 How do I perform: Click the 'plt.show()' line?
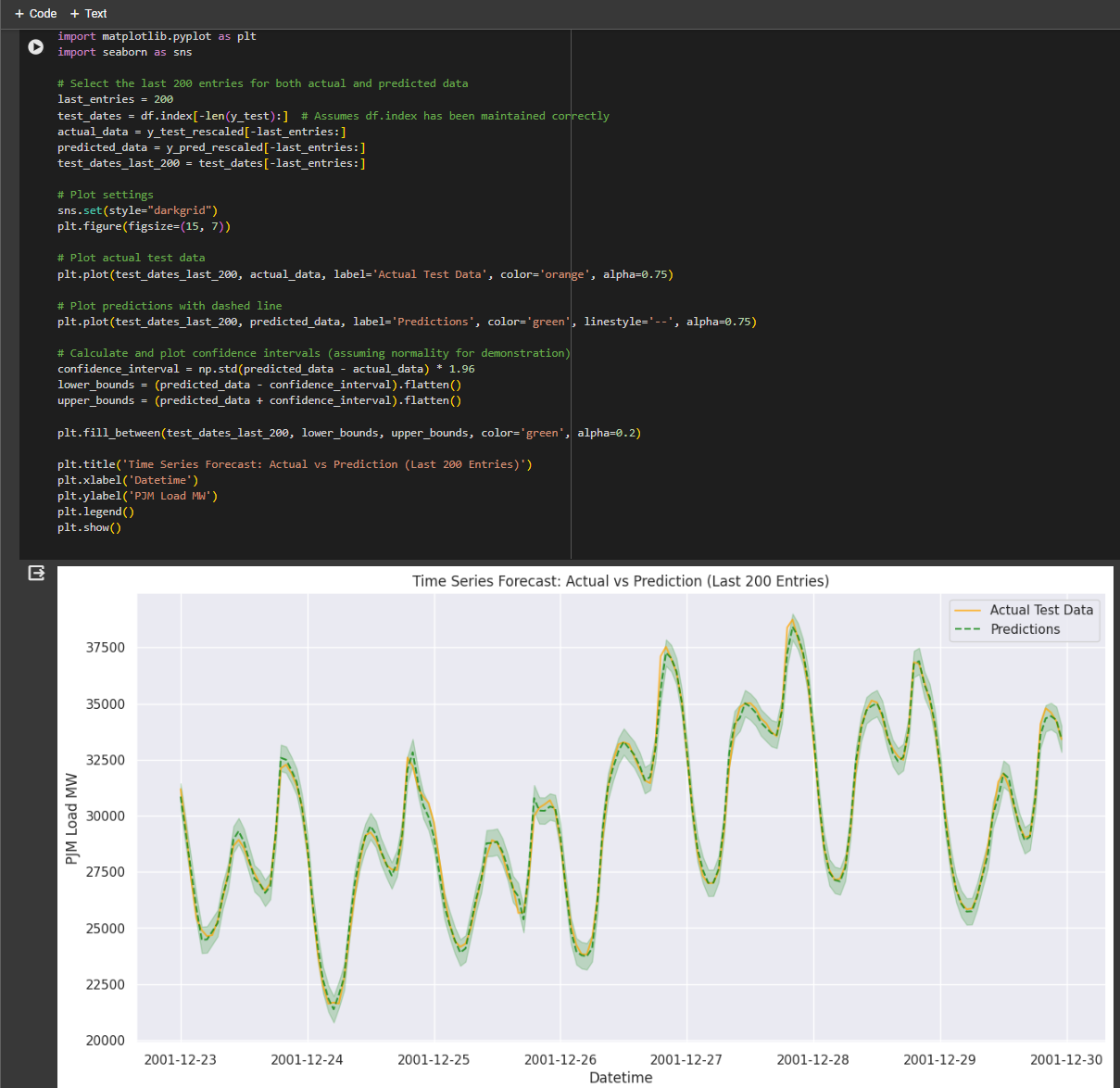[x=89, y=527]
